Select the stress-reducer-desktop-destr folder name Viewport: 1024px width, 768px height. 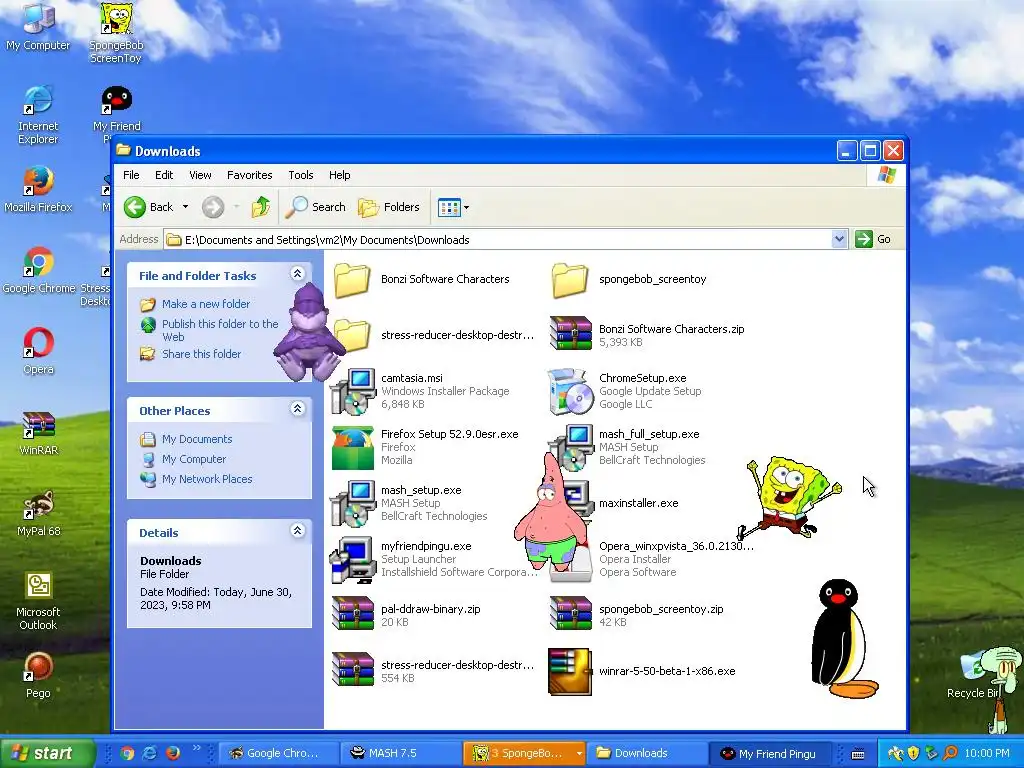[x=457, y=335]
